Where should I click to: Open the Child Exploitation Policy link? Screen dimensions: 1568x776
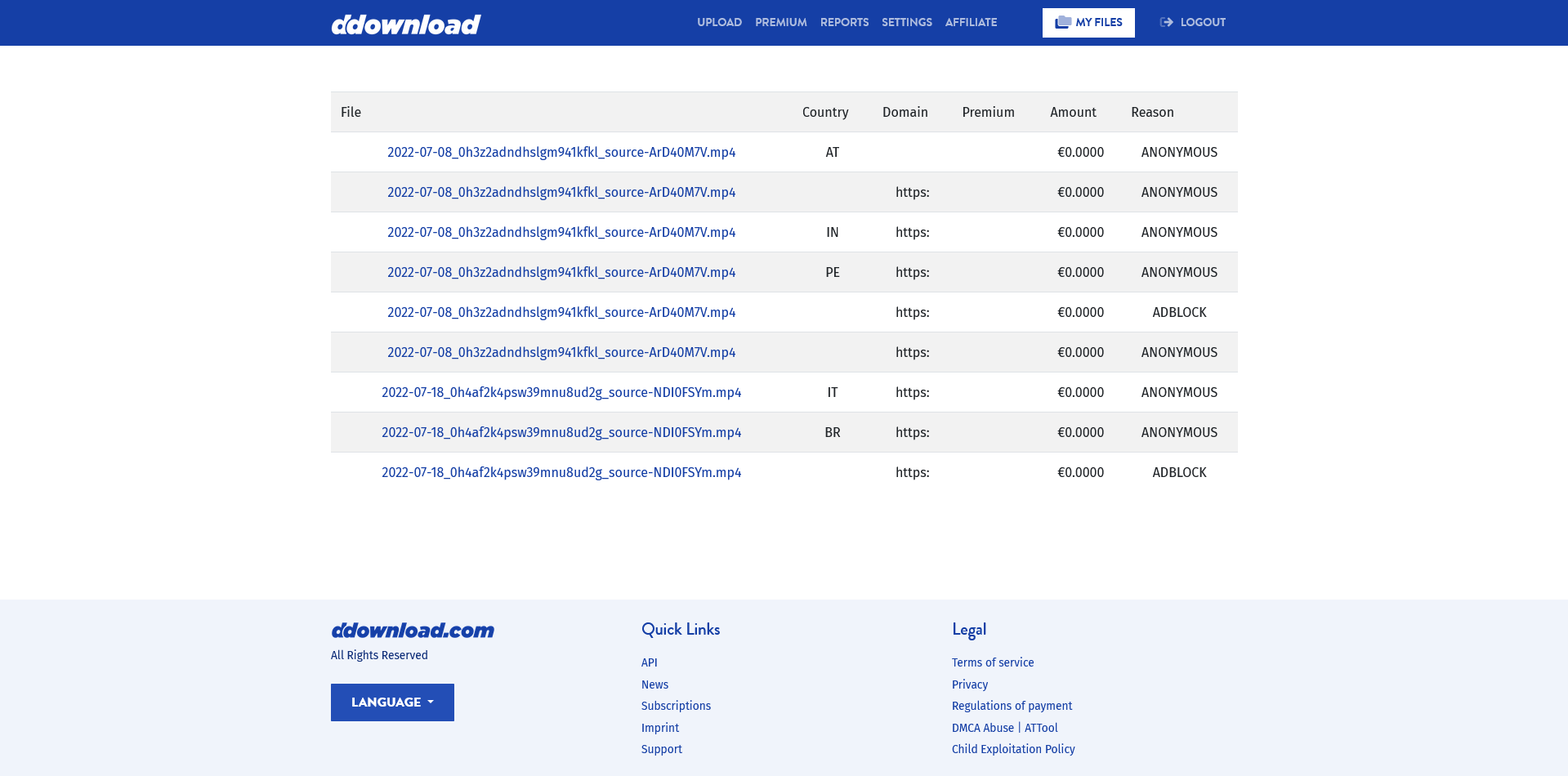[1012, 749]
